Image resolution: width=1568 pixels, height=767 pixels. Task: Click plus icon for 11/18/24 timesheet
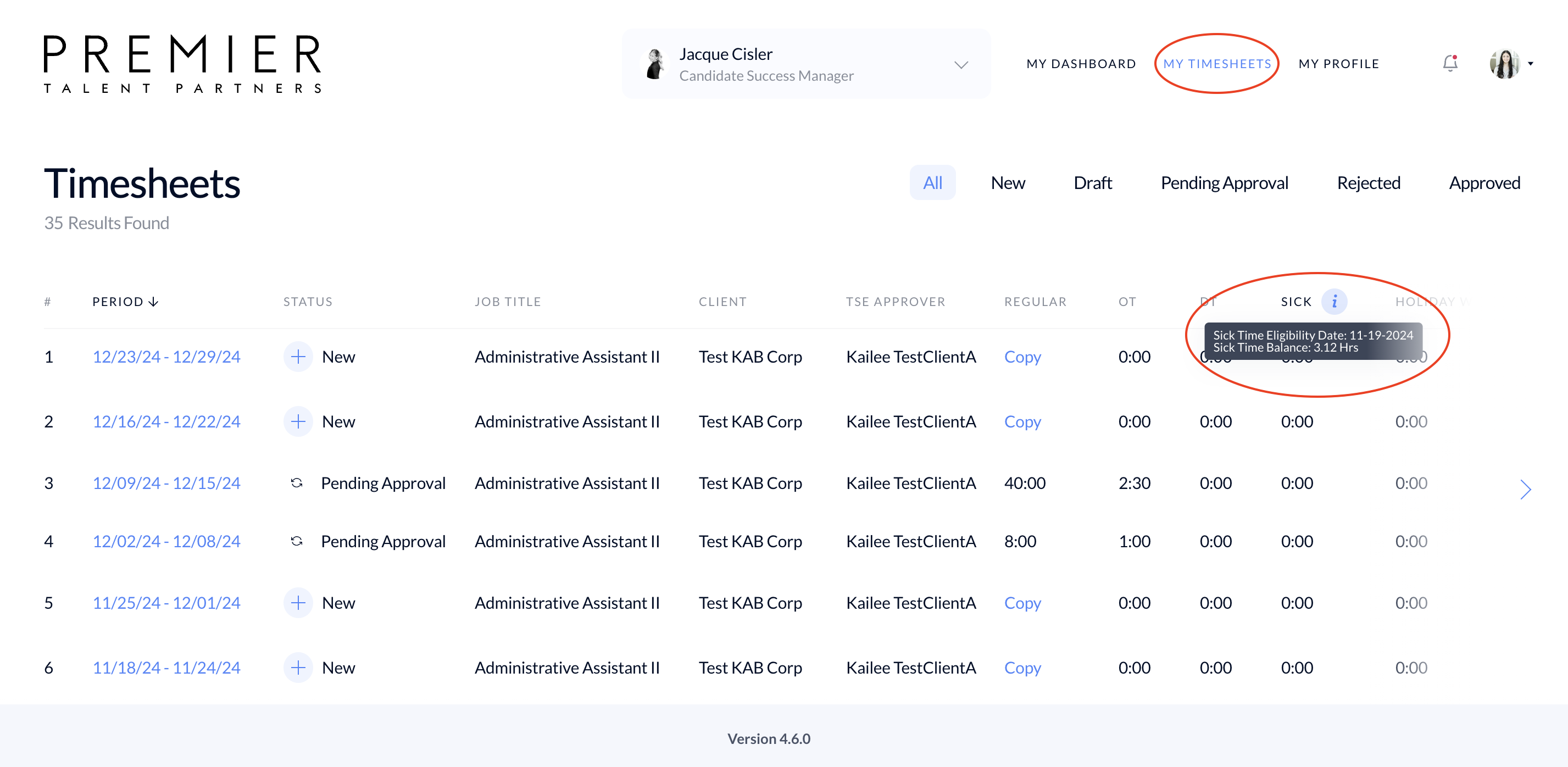(298, 667)
